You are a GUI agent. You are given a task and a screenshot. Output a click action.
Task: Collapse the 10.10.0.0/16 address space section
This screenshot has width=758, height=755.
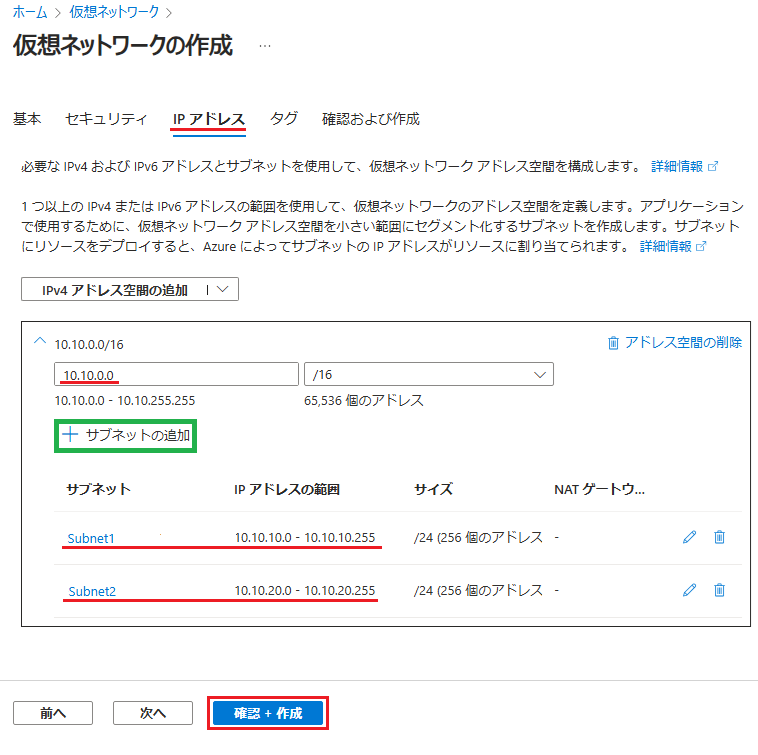(x=40, y=341)
